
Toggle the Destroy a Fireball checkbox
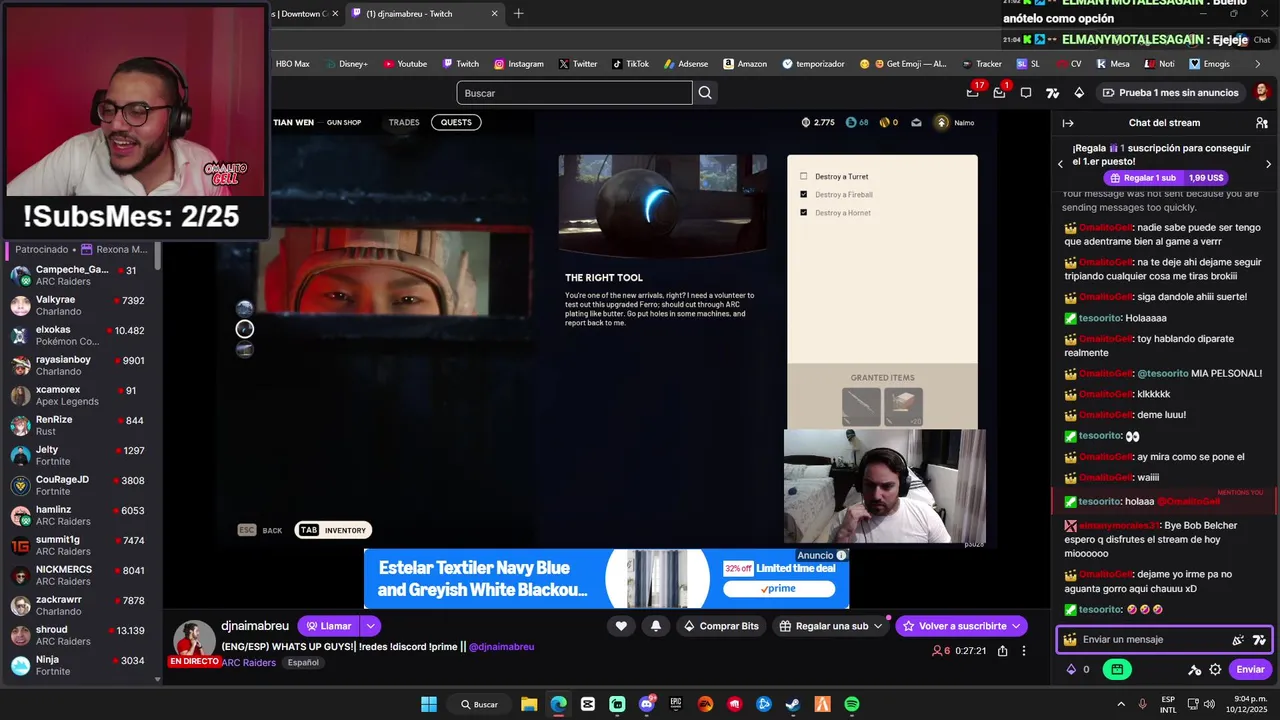803,195
